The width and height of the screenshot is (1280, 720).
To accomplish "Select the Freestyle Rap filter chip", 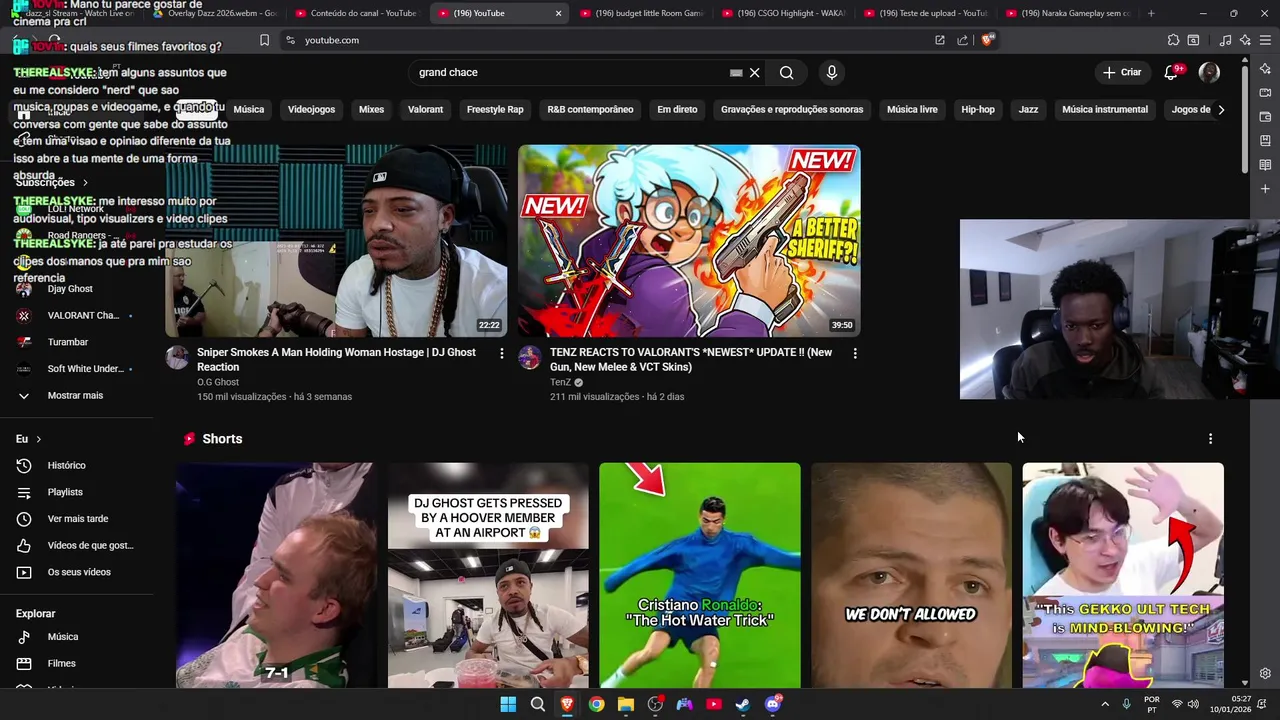I will (495, 109).
